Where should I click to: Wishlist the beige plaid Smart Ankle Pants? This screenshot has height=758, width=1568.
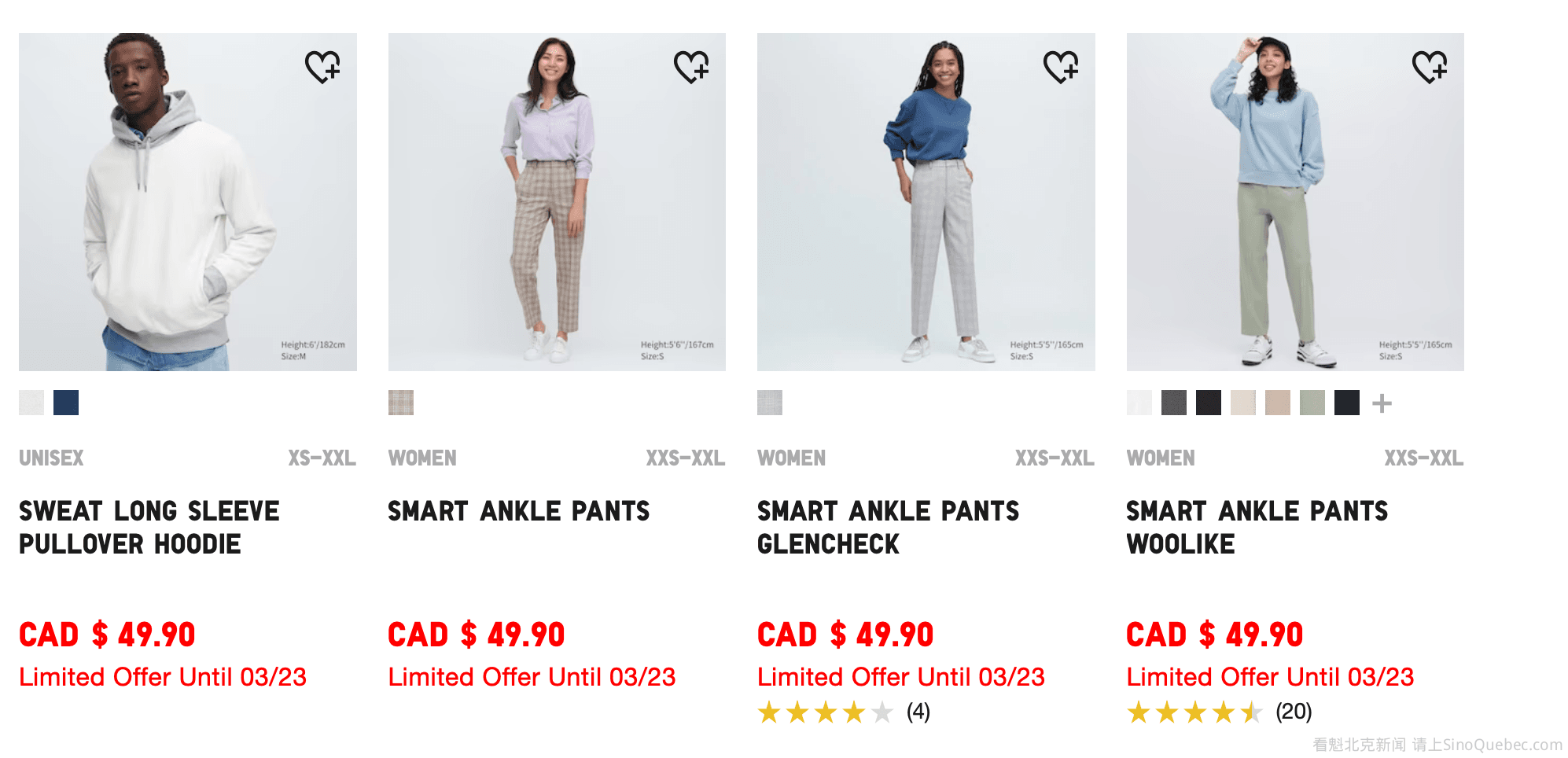(x=691, y=67)
